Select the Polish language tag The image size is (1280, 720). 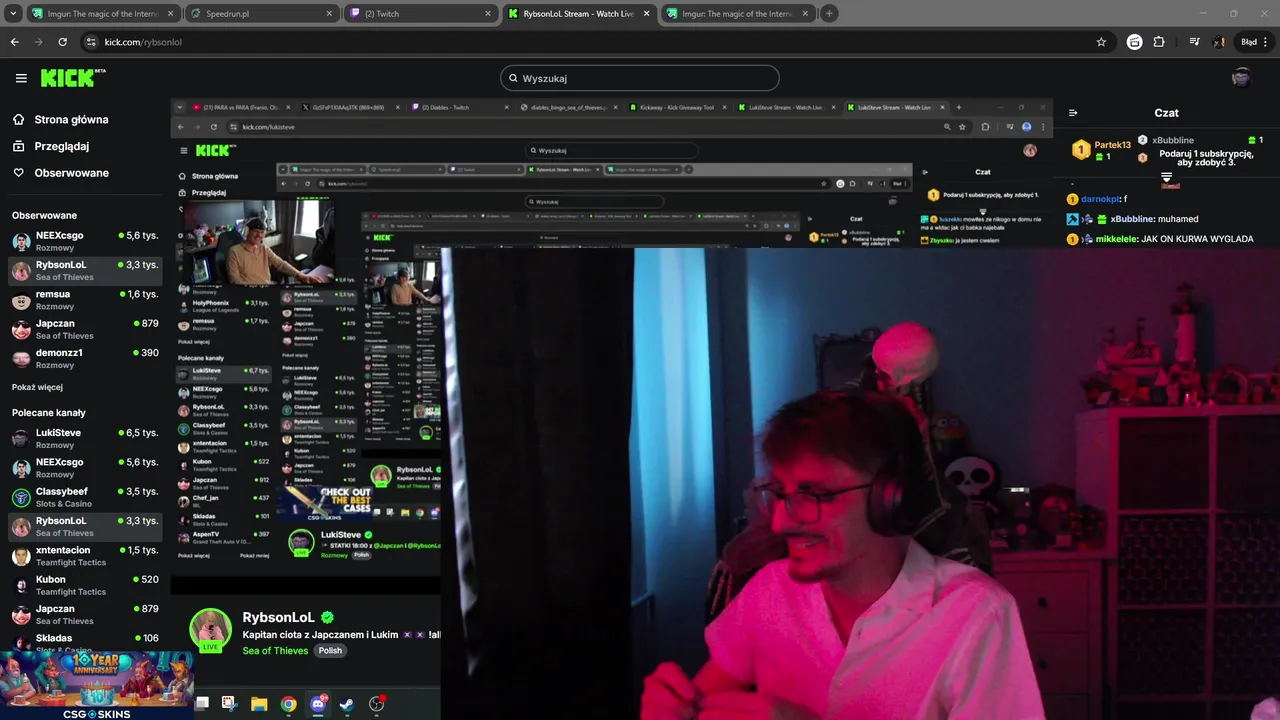(x=330, y=650)
